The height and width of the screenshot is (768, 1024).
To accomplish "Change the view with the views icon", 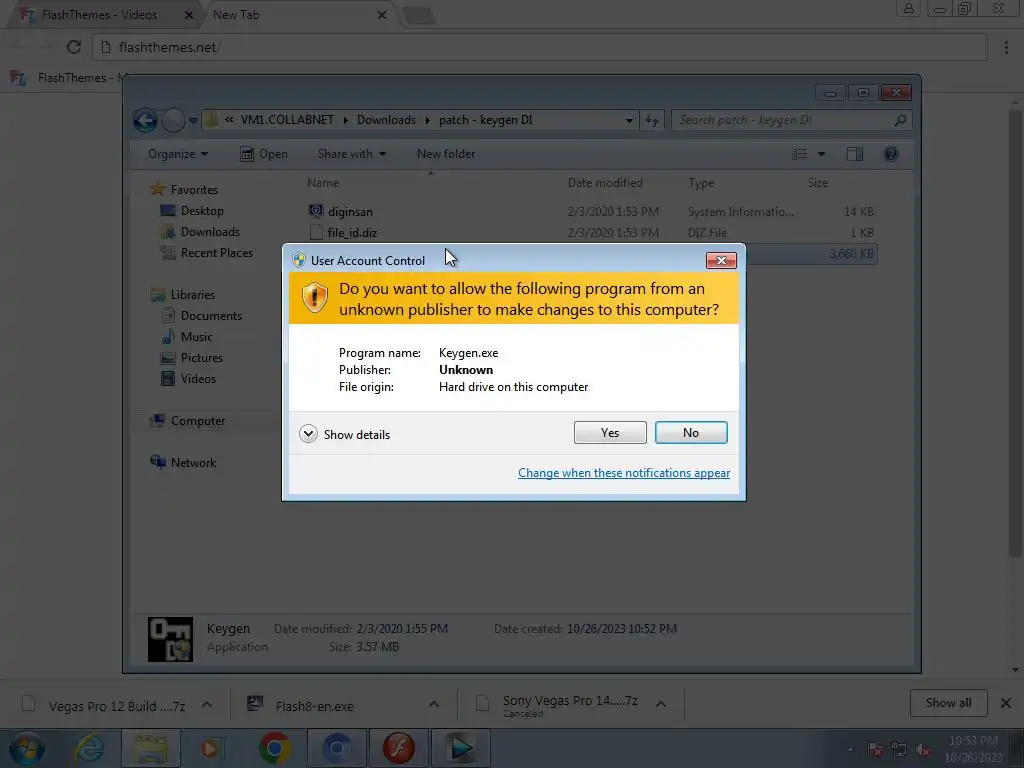I will tap(799, 154).
